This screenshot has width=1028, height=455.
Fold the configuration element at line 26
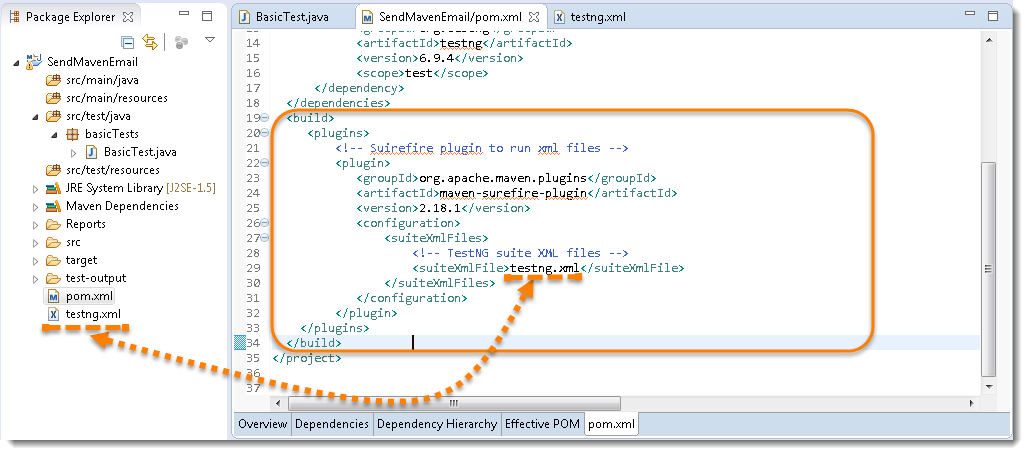click(265, 223)
